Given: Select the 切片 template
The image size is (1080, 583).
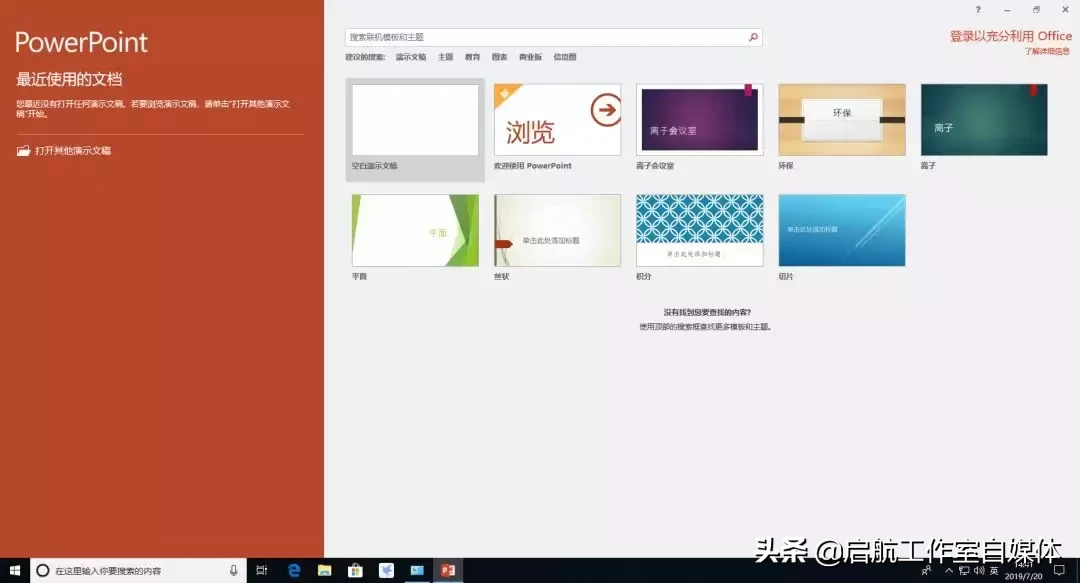Looking at the screenshot, I should [x=841, y=229].
